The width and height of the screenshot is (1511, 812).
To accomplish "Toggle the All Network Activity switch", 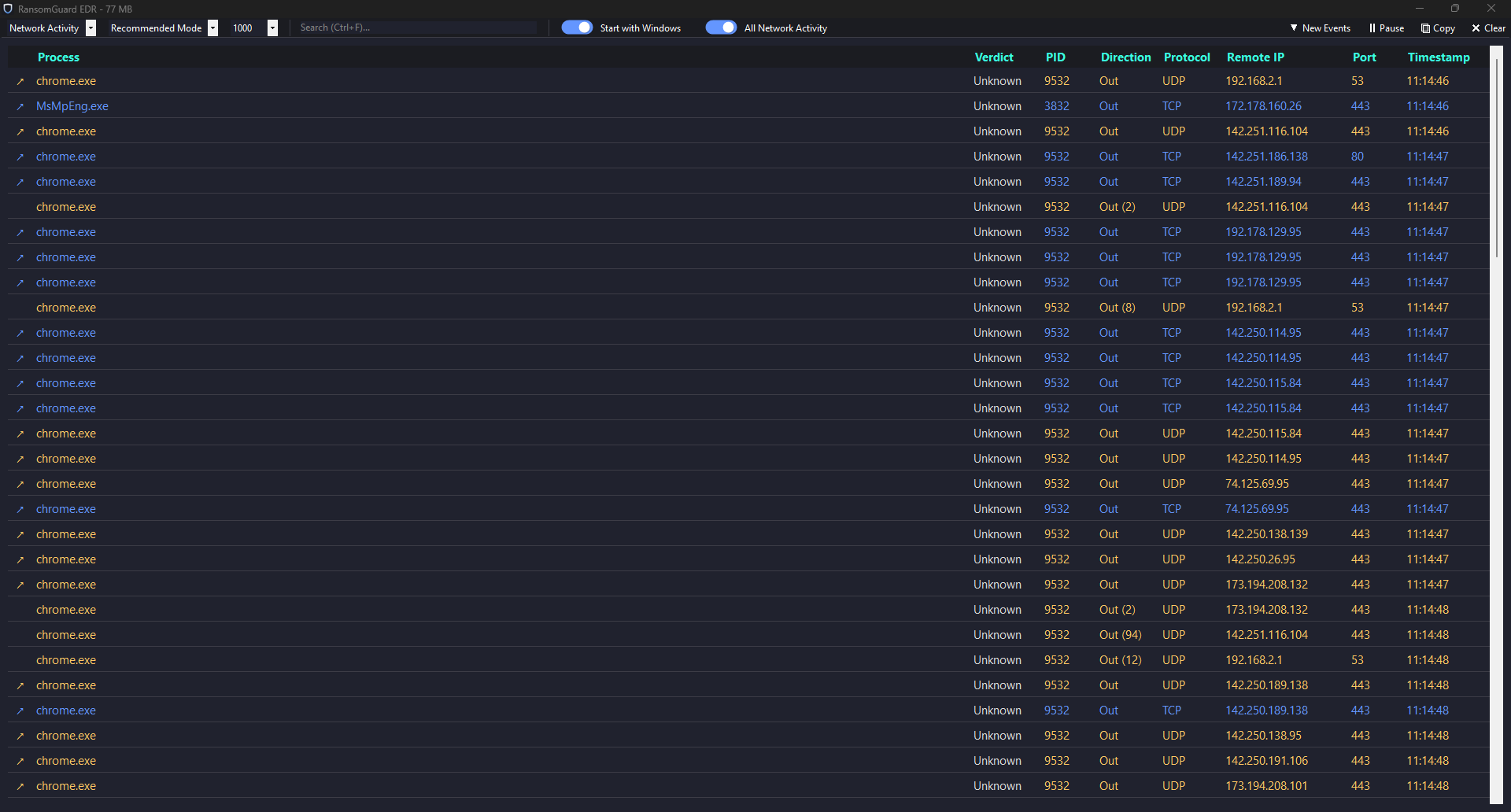I will pyautogui.click(x=721, y=28).
